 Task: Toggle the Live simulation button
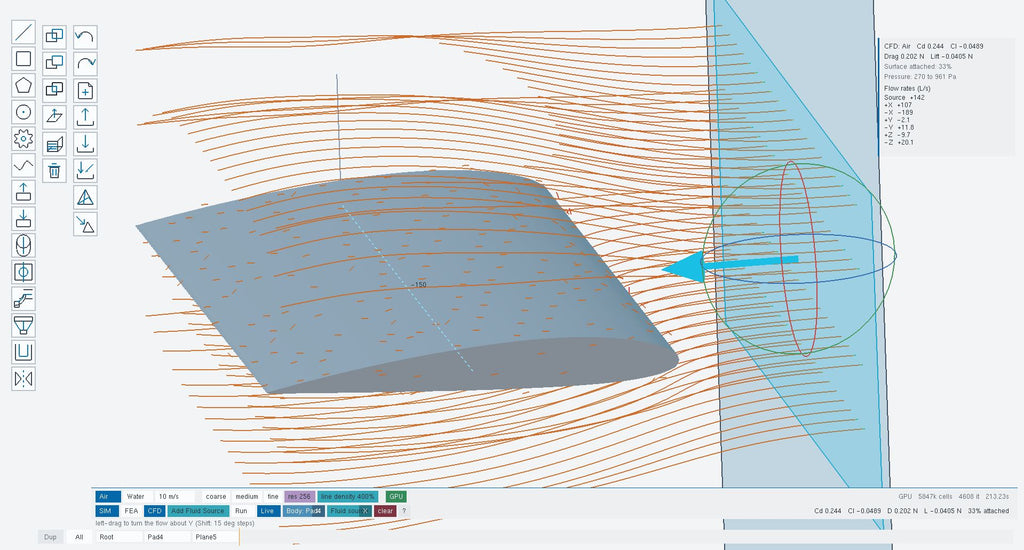click(x=267, y=511)
